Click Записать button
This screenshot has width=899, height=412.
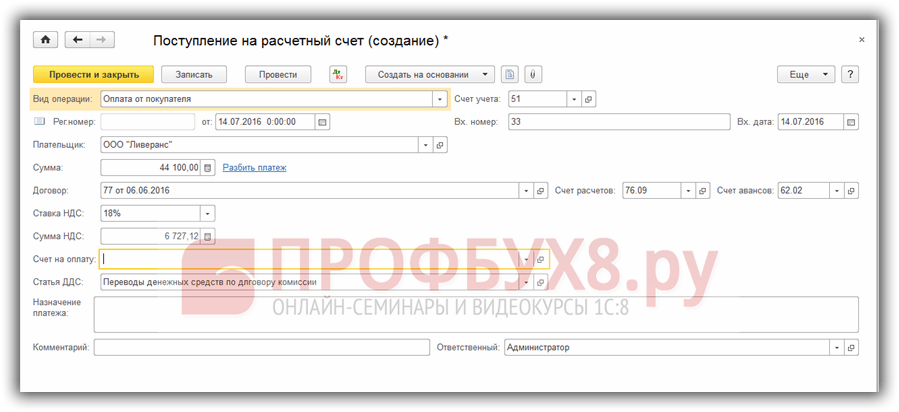[x=194, y=74]
